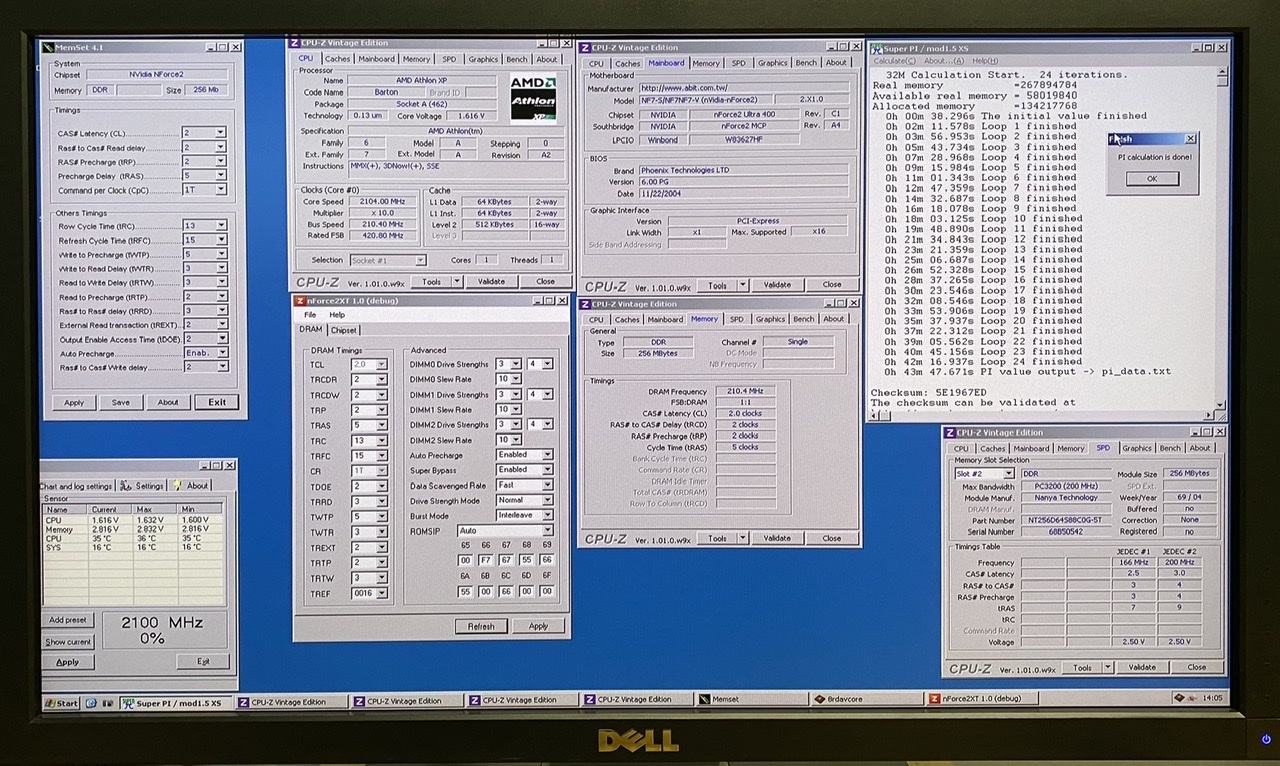This screenshot has height=766, width=1280.
Task: Click Close in the CPU-Z Memory window
Action: coord(831,538)
